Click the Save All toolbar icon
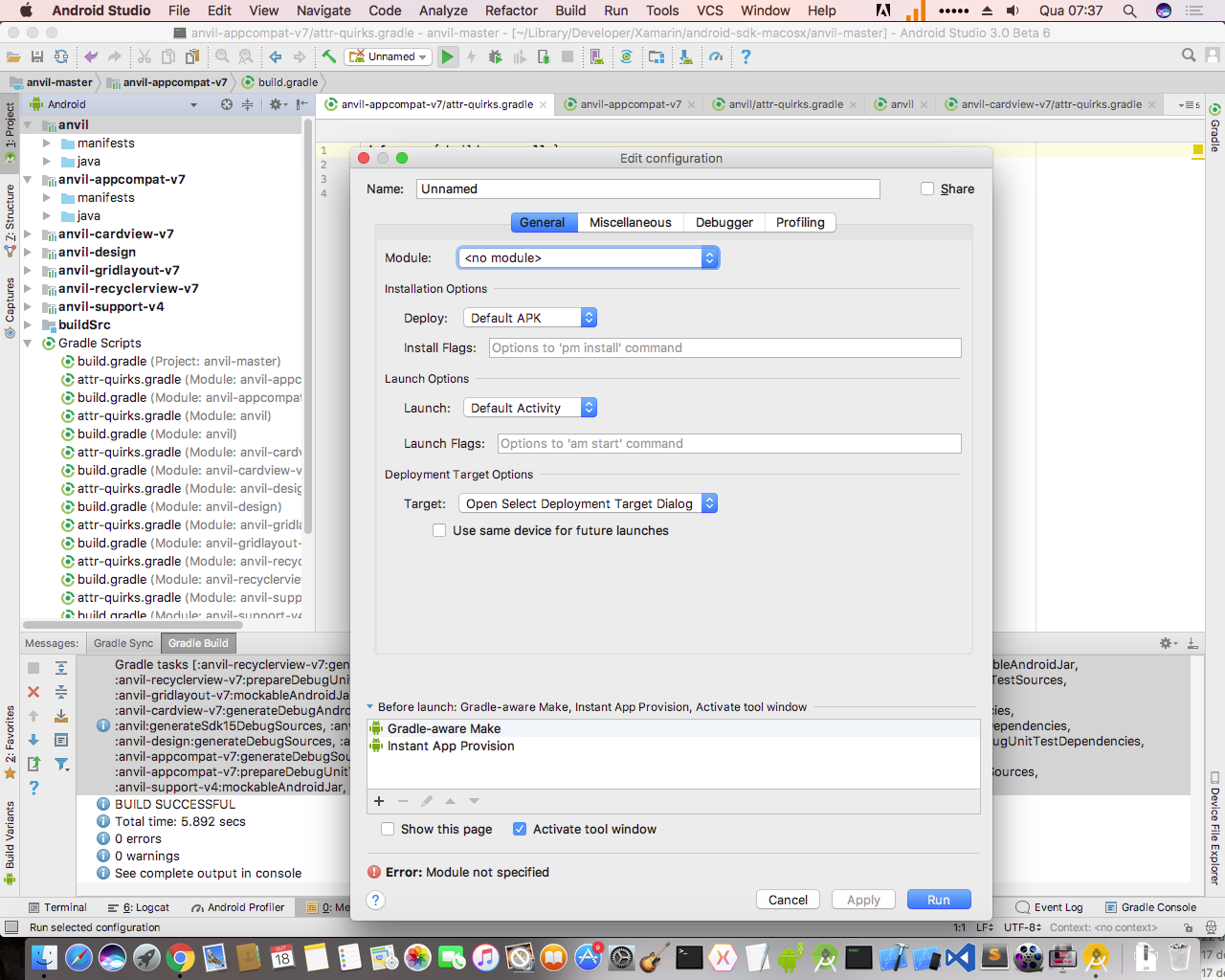 37,56
